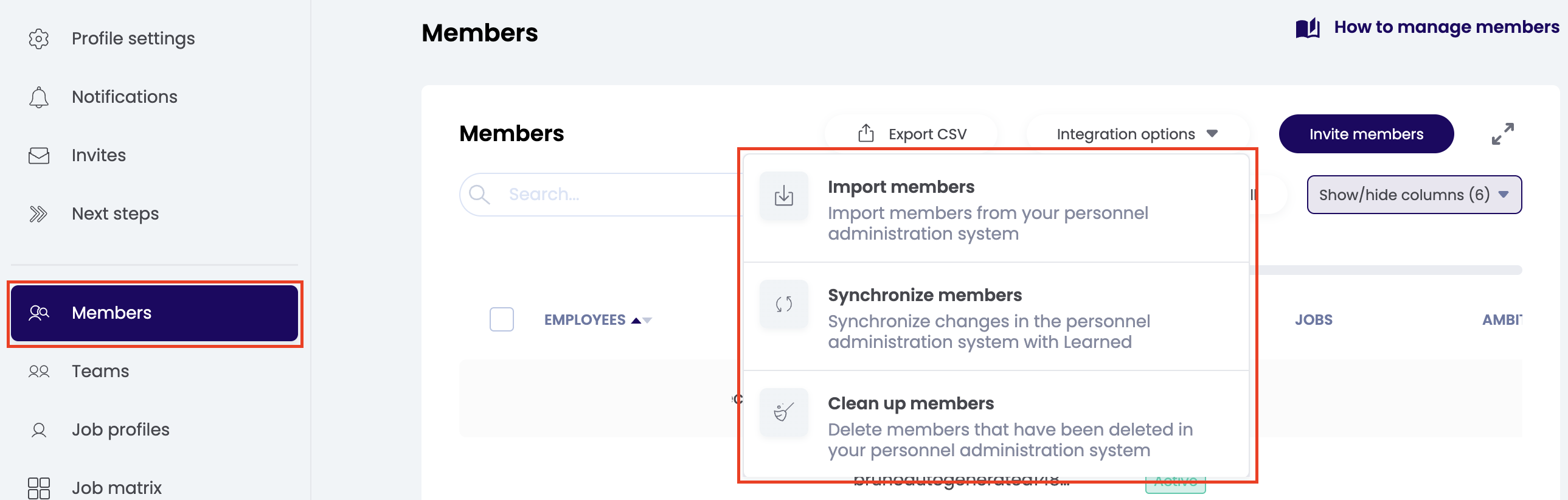Click the Import members download icon
Image resolution: width=1568 pixels, height=500 pixels.
pos(783,196)
